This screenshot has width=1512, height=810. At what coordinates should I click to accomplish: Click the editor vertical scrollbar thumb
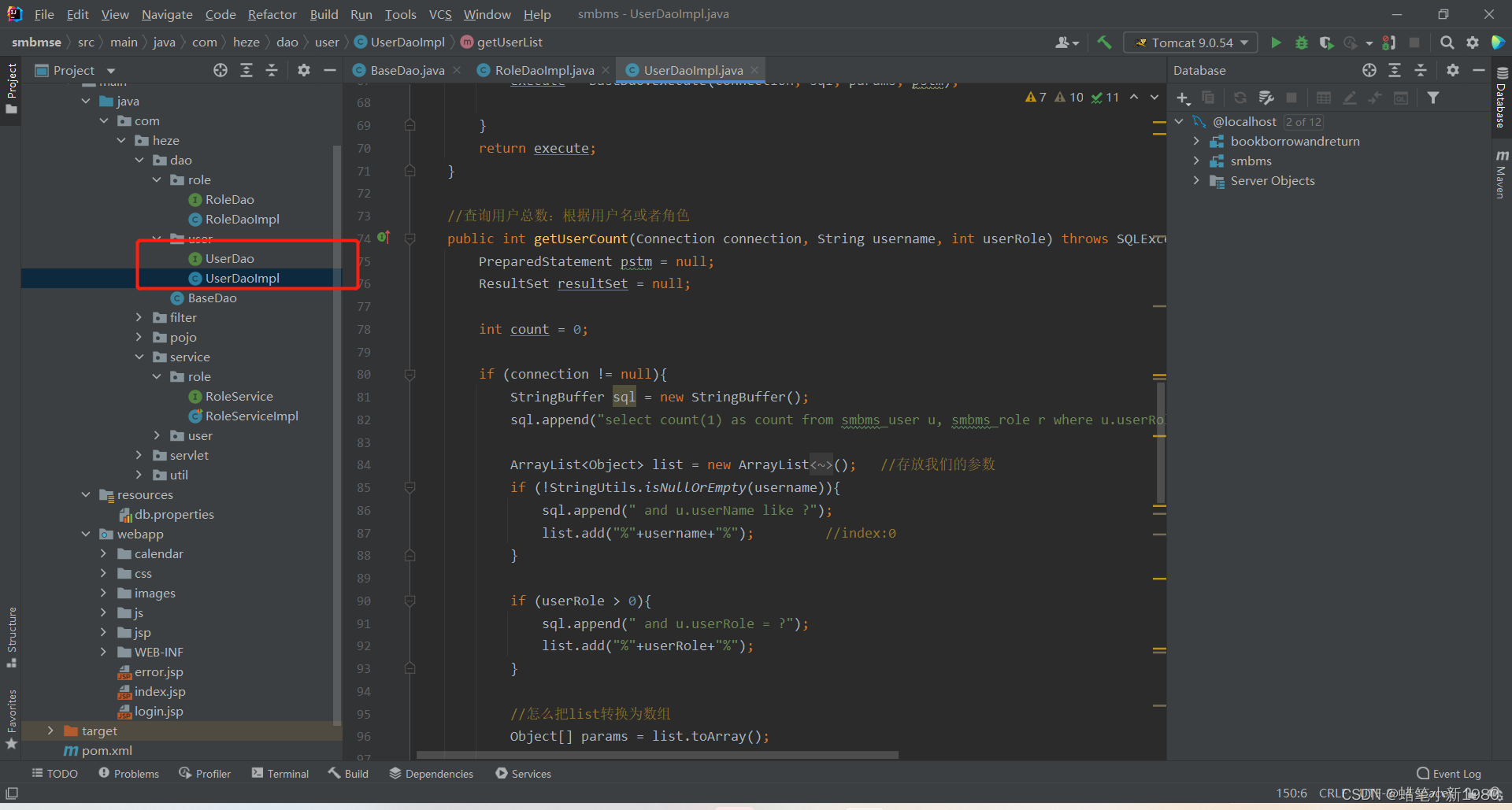(x=1161, y=441)
